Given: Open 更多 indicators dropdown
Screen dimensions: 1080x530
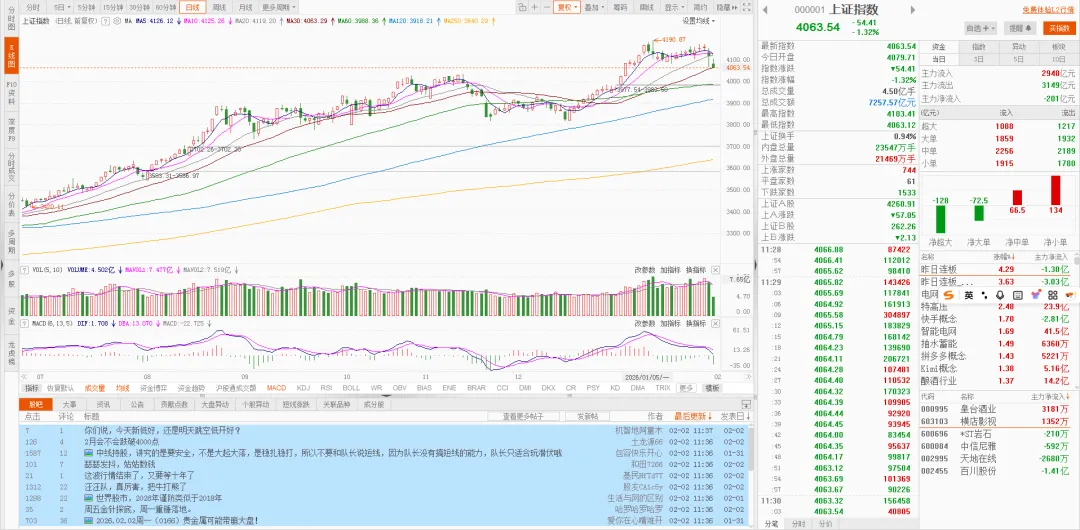Looking at the screenshot, I should (686, 388).
